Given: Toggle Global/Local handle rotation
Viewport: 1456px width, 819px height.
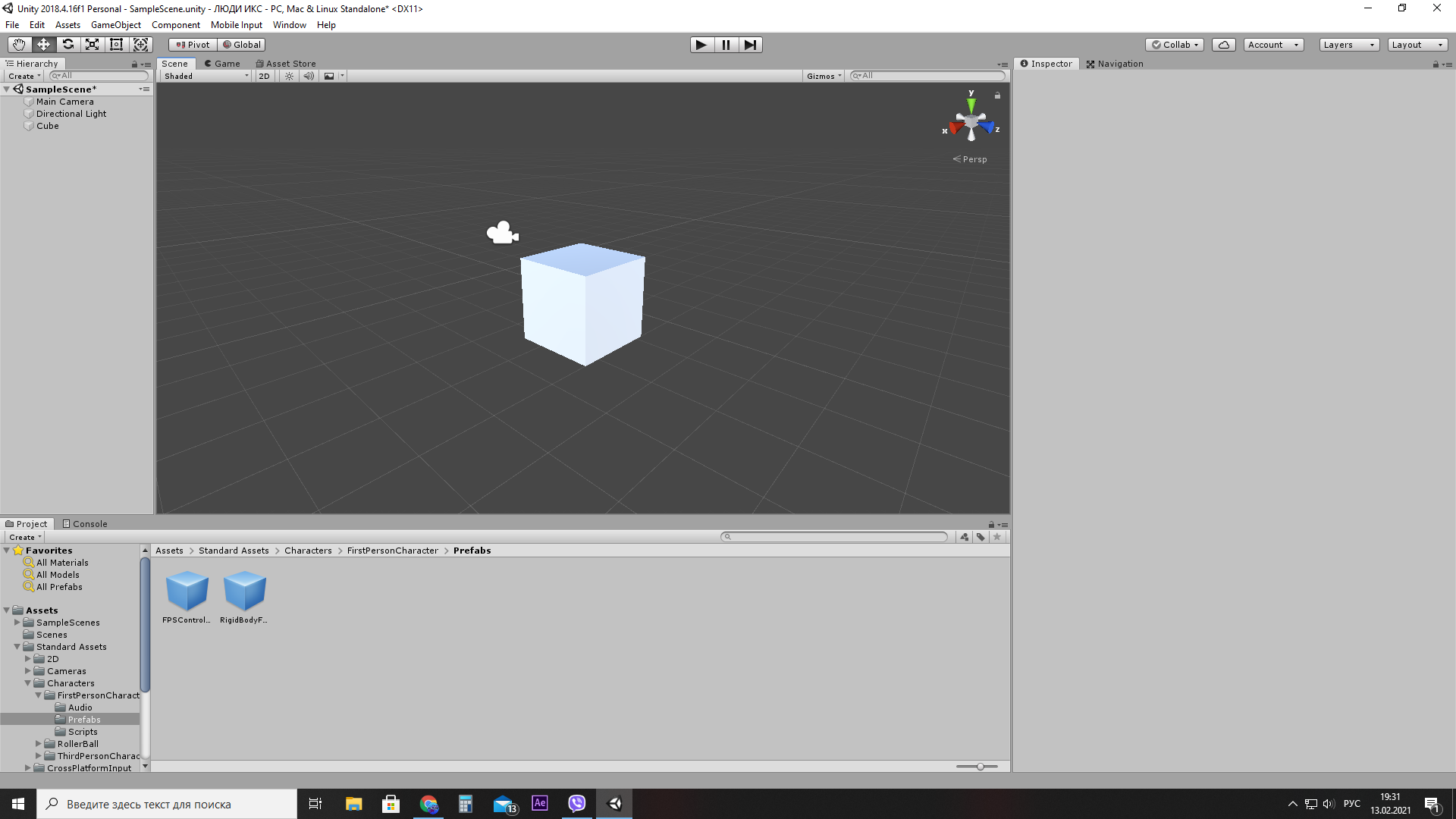Looking at the screenshot, I should click(x=241, y=45).
